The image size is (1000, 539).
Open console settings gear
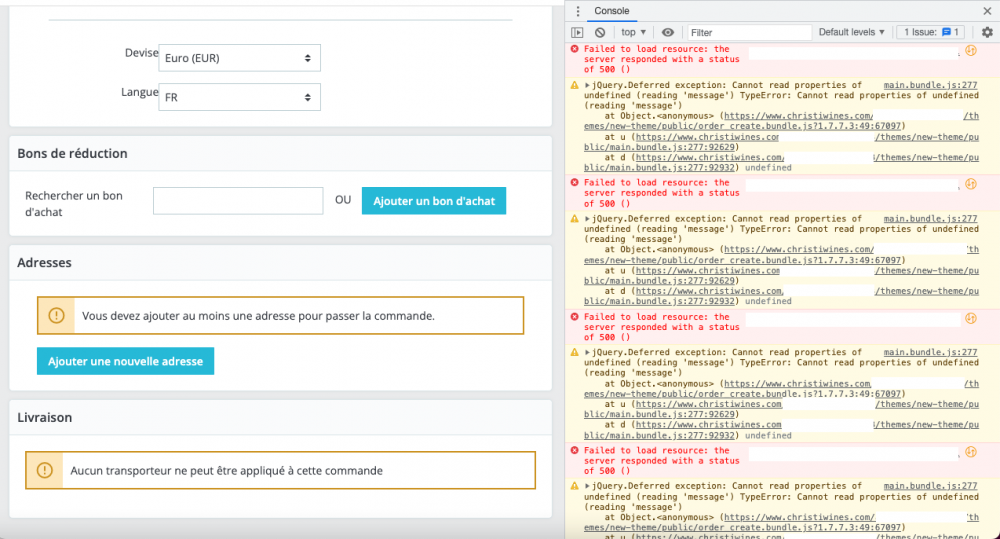987,32
